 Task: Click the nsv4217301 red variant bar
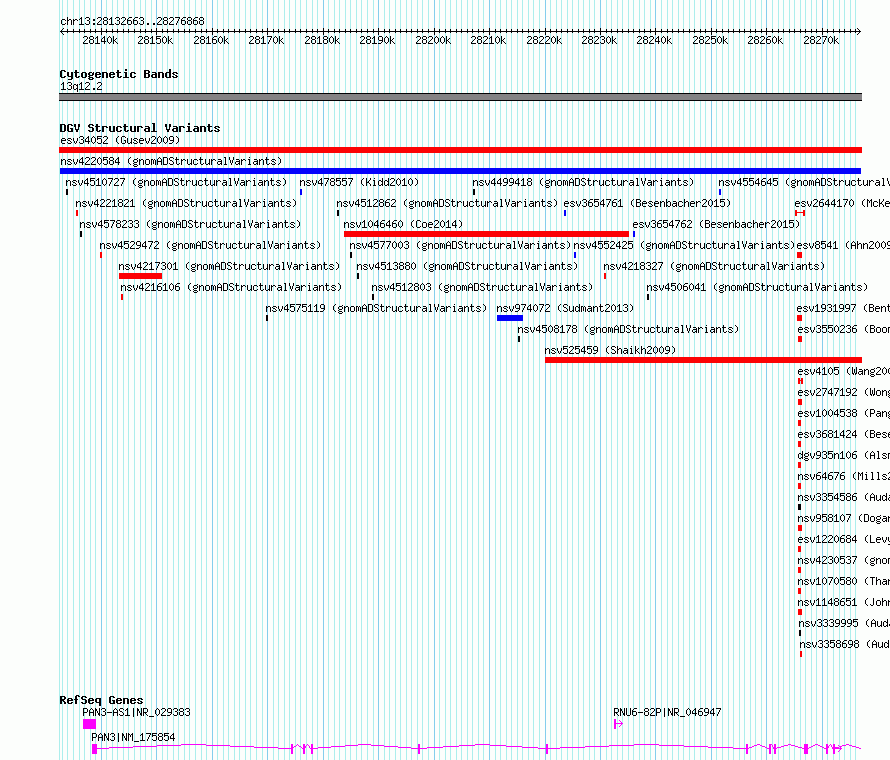coord(140,276)
